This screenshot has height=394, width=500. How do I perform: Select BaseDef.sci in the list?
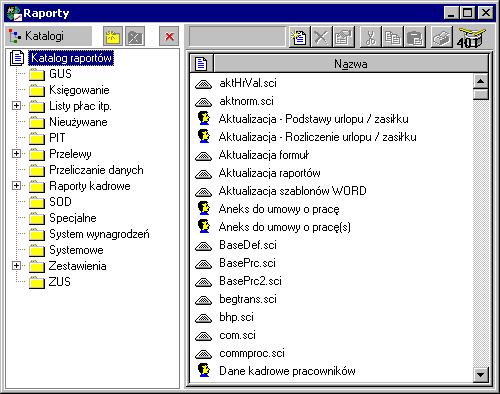coord(248,245)
